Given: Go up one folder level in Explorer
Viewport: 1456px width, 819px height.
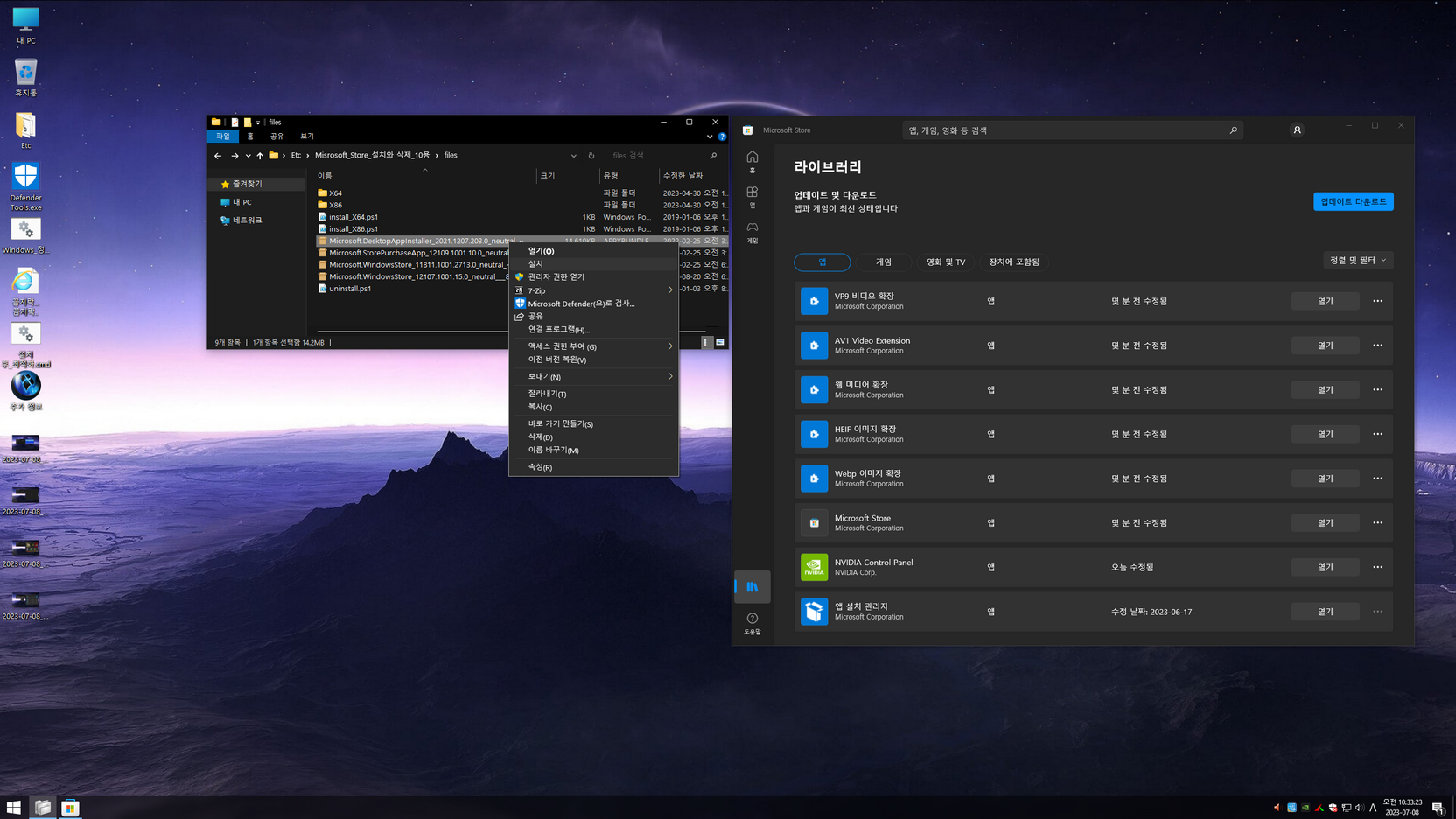Looking at the screenshot, I should click(x=260, y=156).
